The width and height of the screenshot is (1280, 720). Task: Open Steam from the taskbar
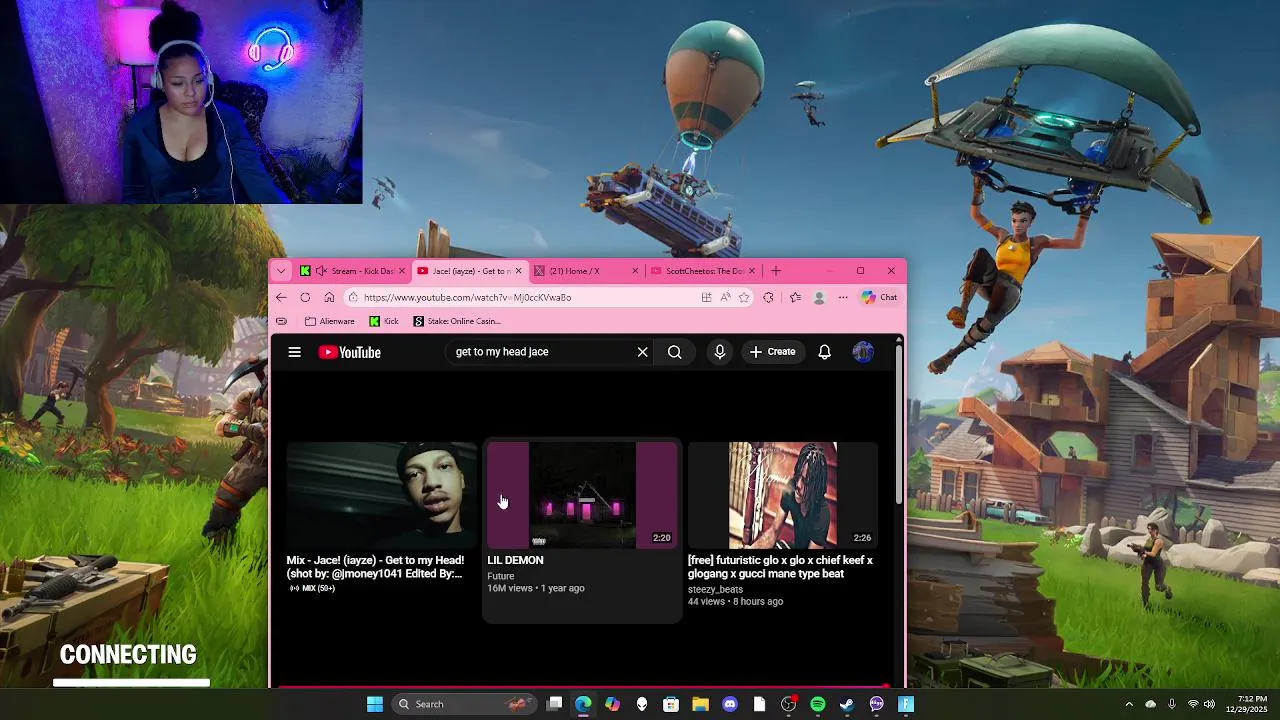pos(847,704)
